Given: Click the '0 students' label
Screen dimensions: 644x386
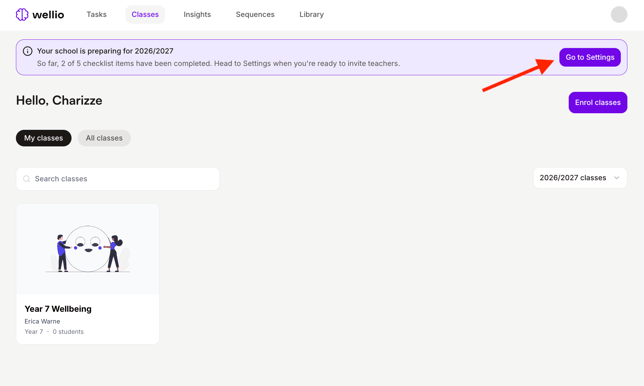Looking at the screenshot, I should coord(68,332).
